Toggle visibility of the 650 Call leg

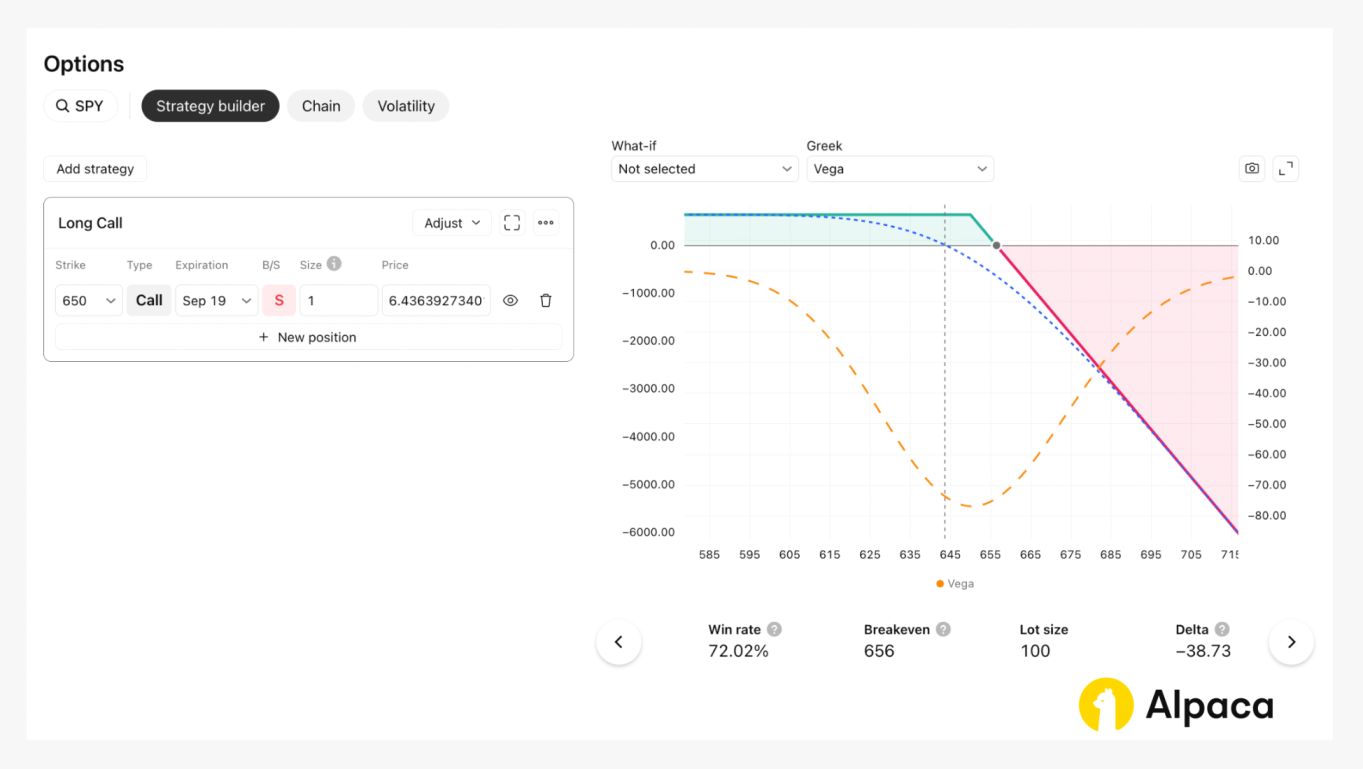click(x=510, y=300)
